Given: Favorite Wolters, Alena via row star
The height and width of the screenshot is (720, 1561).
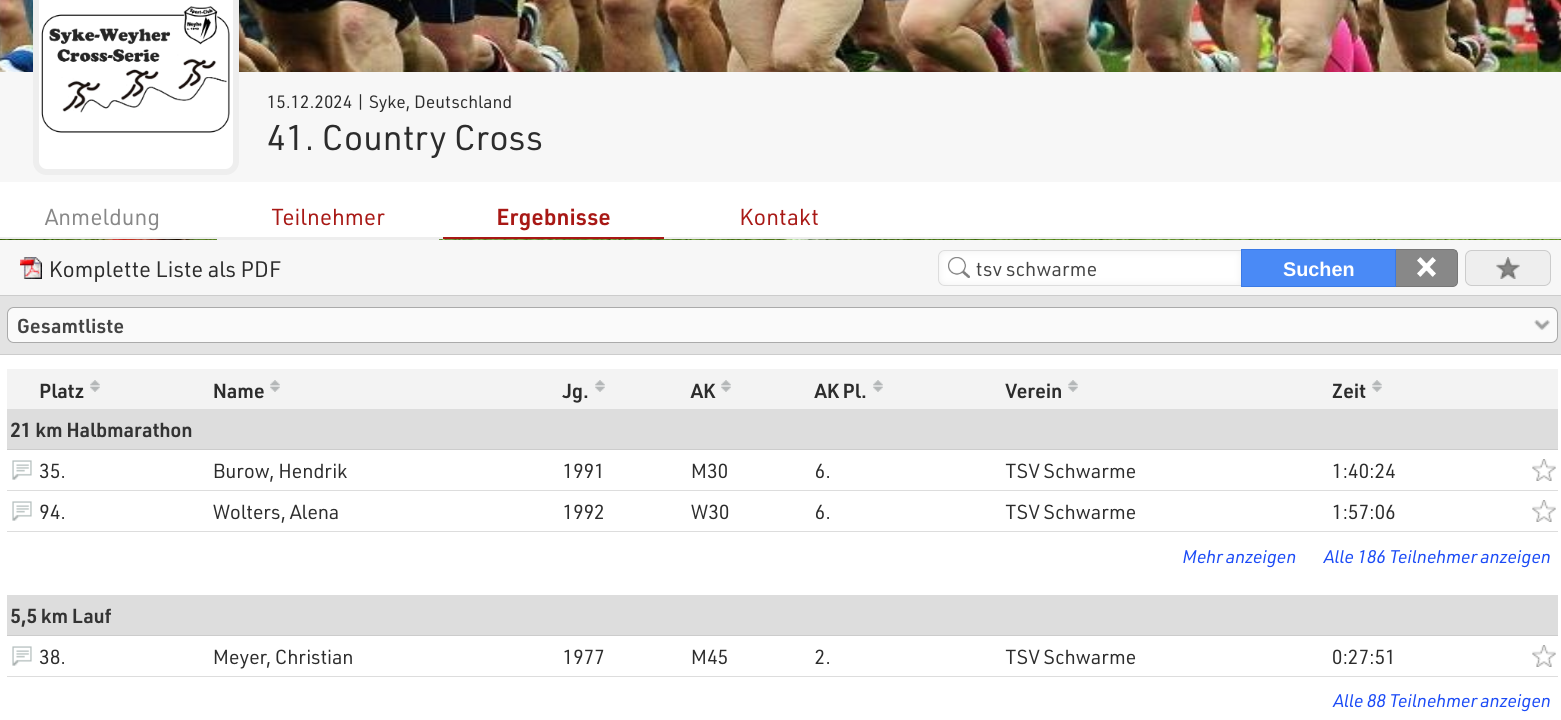Looking at the screenshot, I should [x=1543, y=511].
